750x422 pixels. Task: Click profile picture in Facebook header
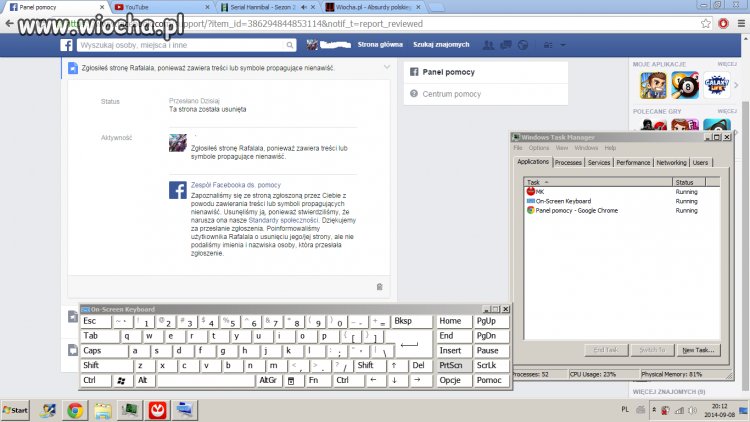(312, 45)
